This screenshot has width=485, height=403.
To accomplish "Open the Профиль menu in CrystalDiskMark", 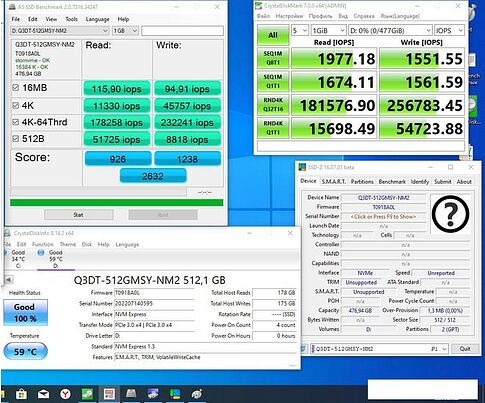I will pyautogui.click(x=321, y=16).
